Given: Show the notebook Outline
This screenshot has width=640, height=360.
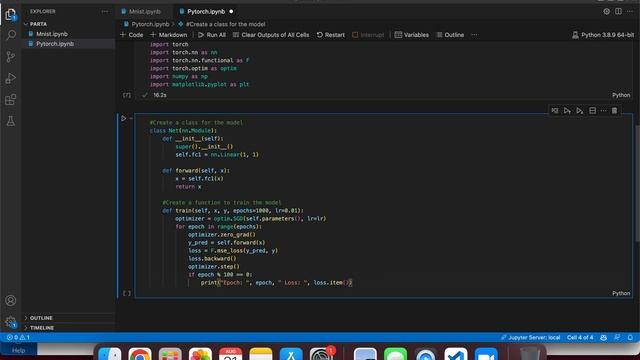Looking at the screenshot, I should (x=450, y=35).
